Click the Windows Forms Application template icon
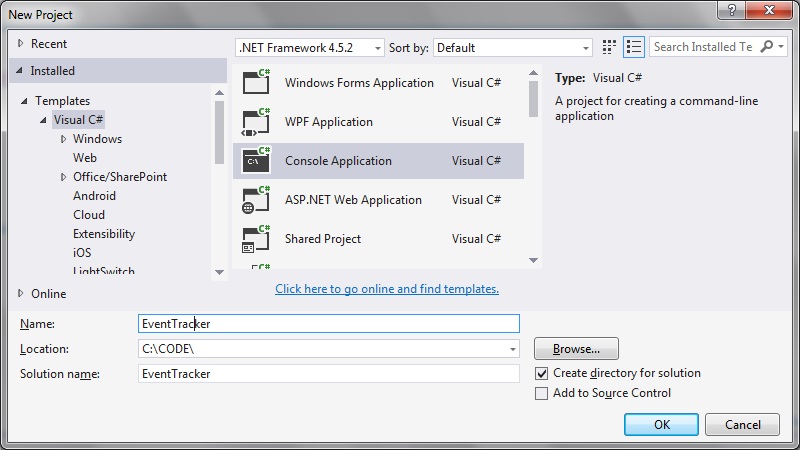 click(256, 82)
